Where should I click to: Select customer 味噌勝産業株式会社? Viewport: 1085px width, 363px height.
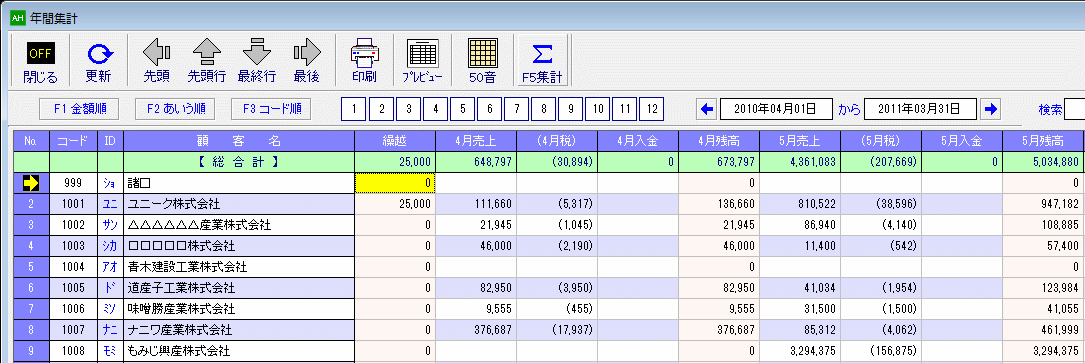239,309
